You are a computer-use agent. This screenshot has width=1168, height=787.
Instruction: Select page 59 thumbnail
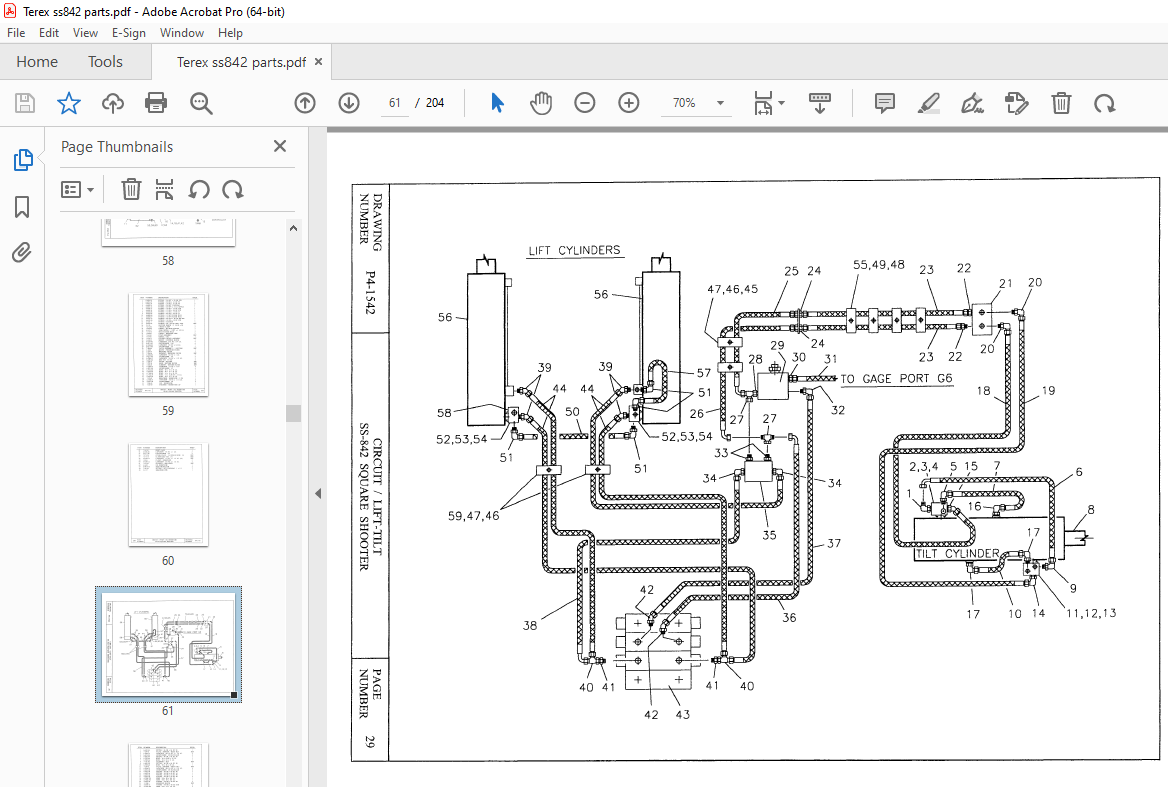pos(168,345)
